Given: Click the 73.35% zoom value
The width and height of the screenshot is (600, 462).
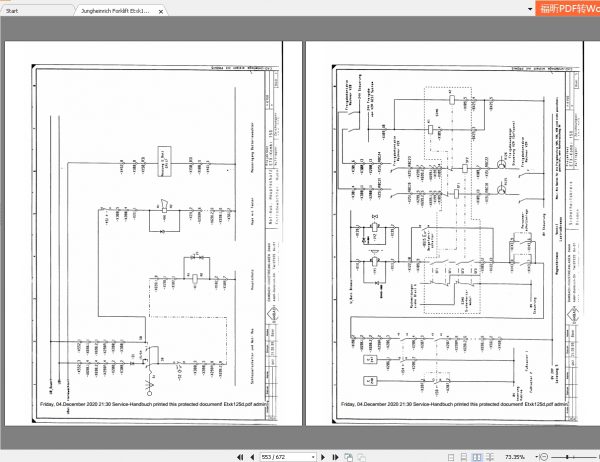Looking at the screenshot, I should coord(515,457).
